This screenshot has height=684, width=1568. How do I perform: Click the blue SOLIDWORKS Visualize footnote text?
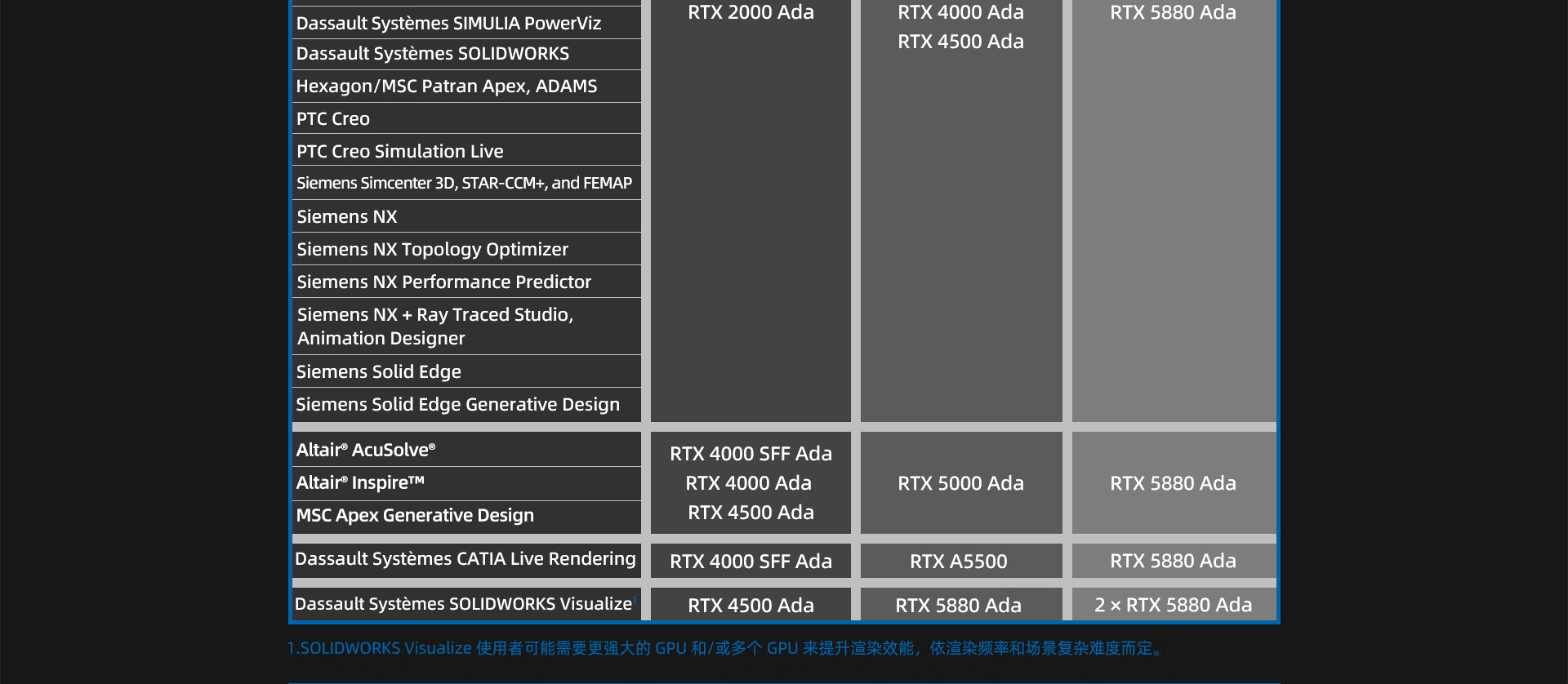pyautogui.click(x=724, y=648)
